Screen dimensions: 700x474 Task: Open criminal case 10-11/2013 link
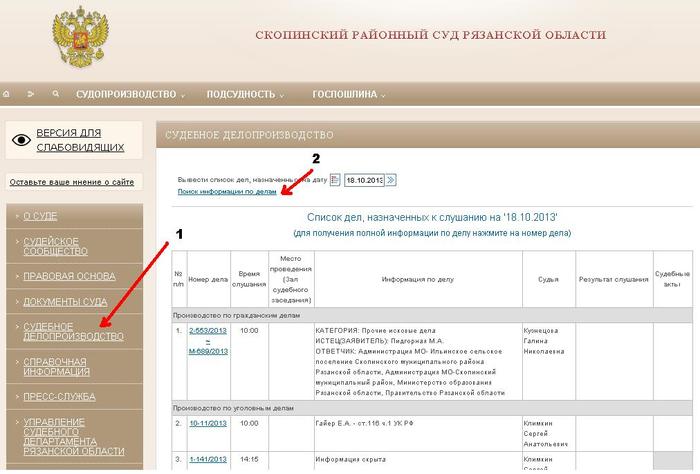(x=208, y=424)
